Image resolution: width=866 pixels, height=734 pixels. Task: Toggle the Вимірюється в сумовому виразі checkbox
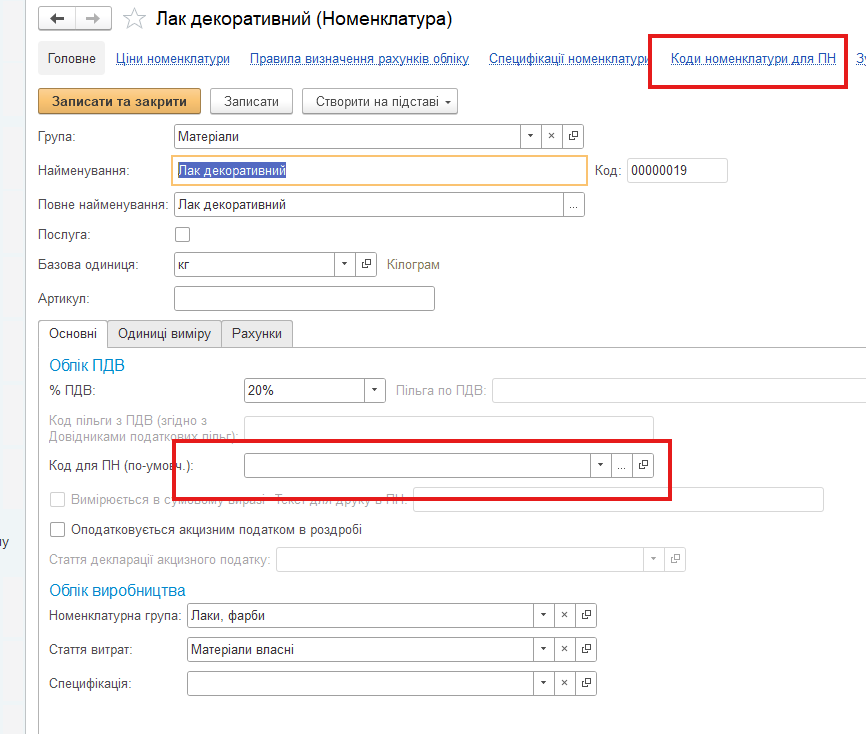(57, 499)
